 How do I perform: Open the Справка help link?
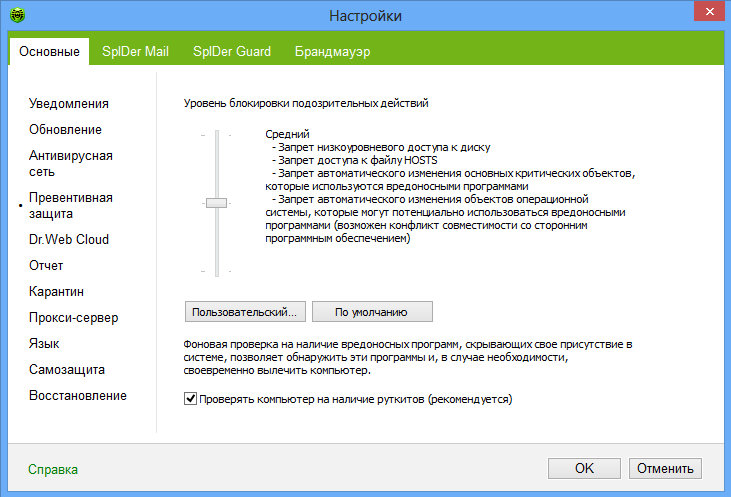(x=53, y=469)
